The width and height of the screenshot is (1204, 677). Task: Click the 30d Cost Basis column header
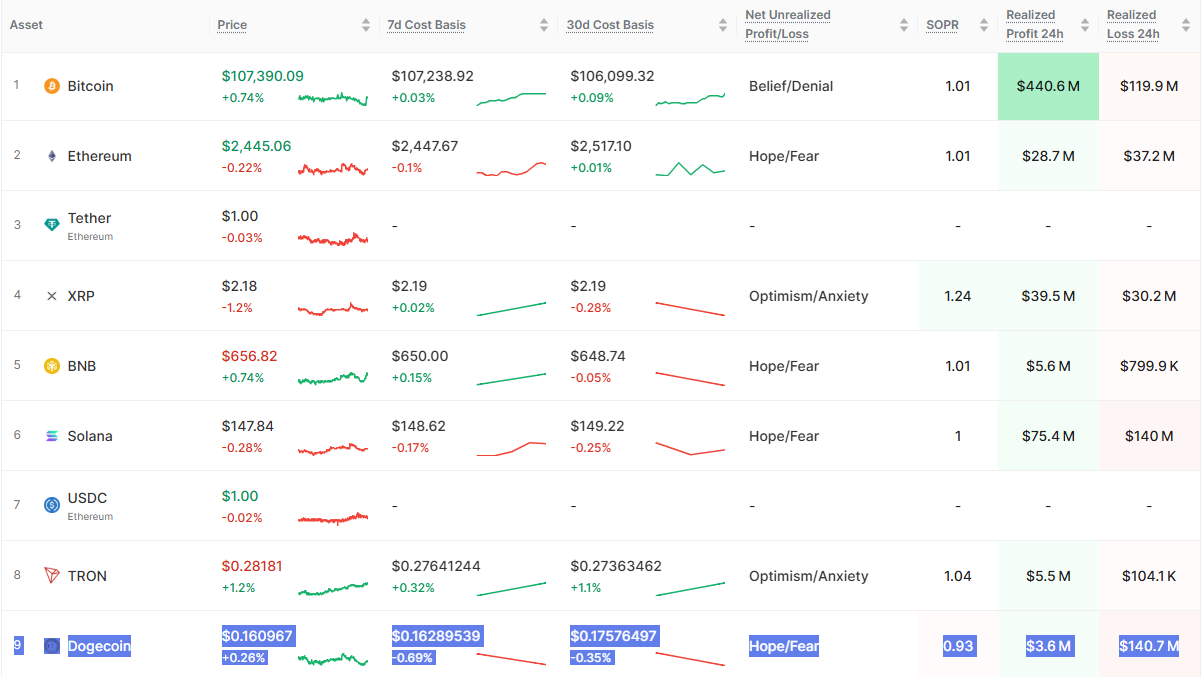(611, 24)
